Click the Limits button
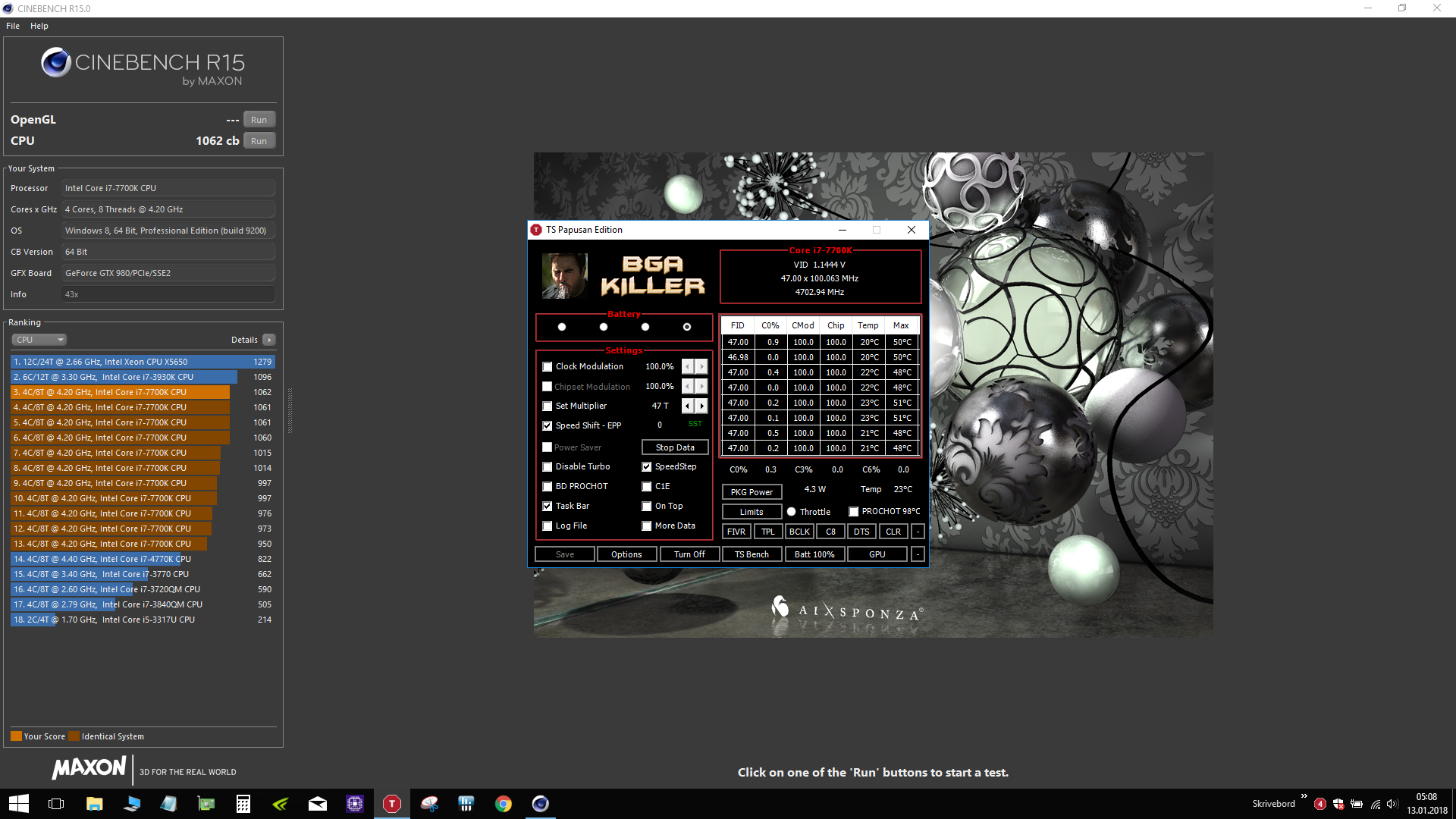Screen dimensions: 1456x819 point(752,512)
